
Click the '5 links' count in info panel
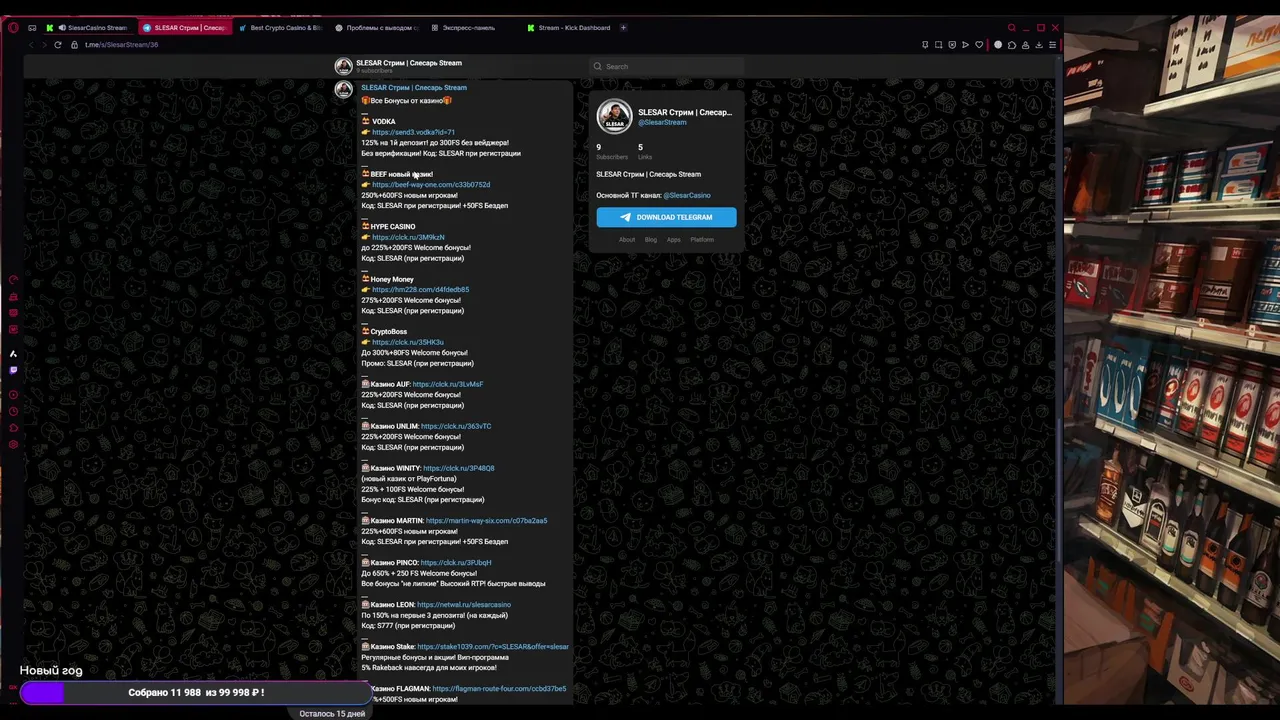pos(645,152)
